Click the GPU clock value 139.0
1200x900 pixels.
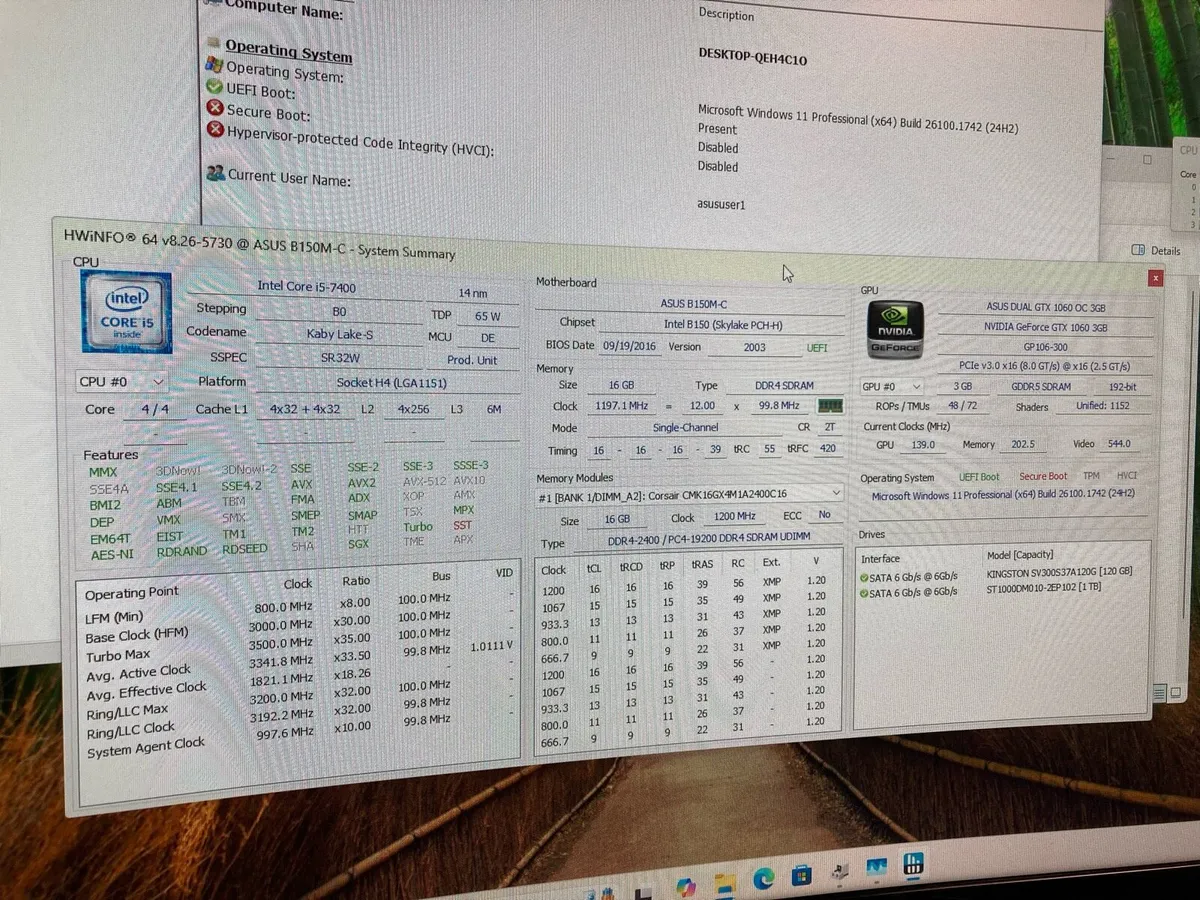923,444
